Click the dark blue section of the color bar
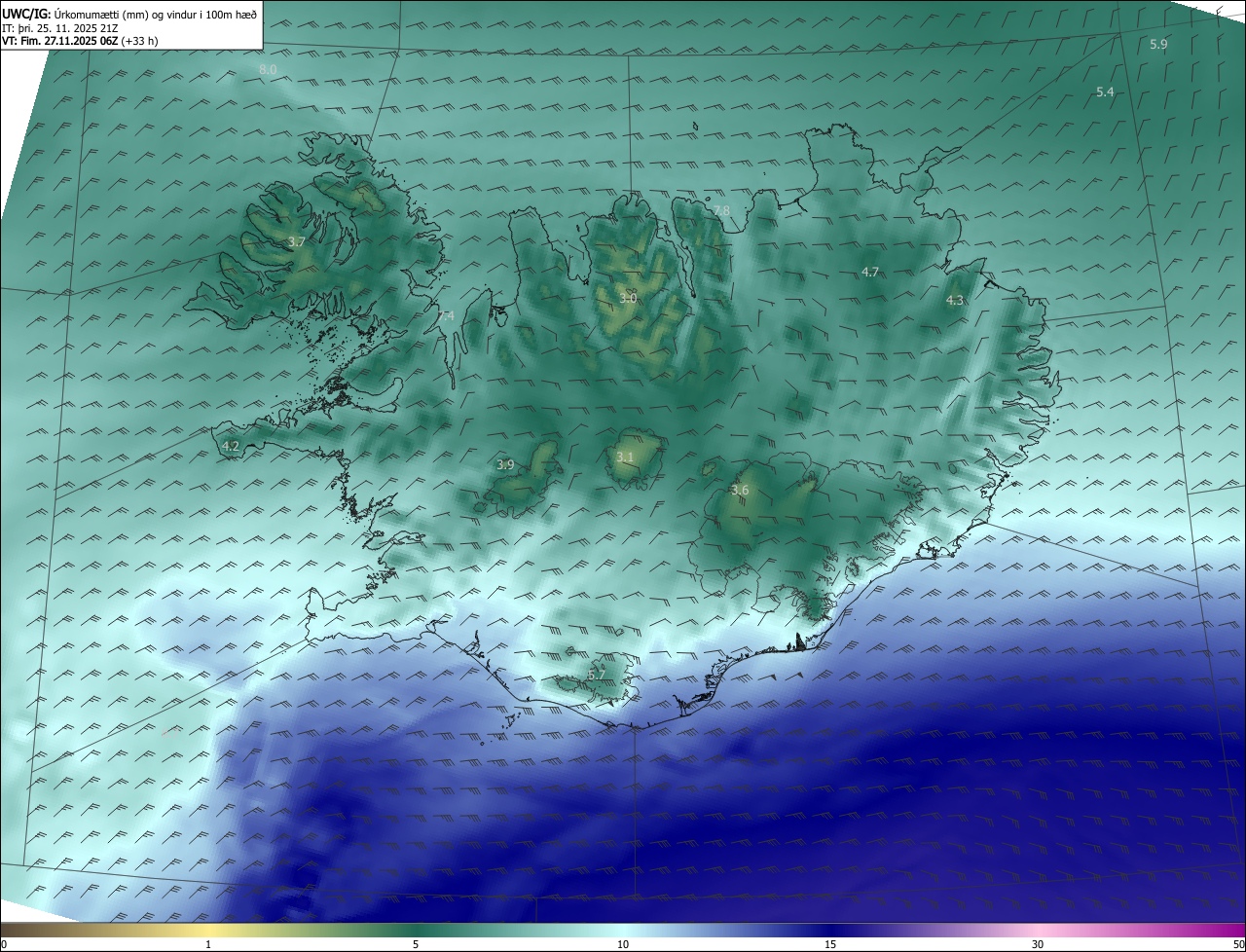Image resolution: width=1246 pixels, height=952 pixels. (832, 931)
